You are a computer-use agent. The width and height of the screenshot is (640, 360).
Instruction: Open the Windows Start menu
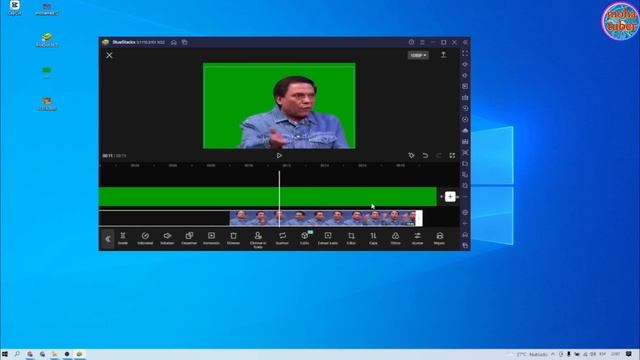click(5, 354)
